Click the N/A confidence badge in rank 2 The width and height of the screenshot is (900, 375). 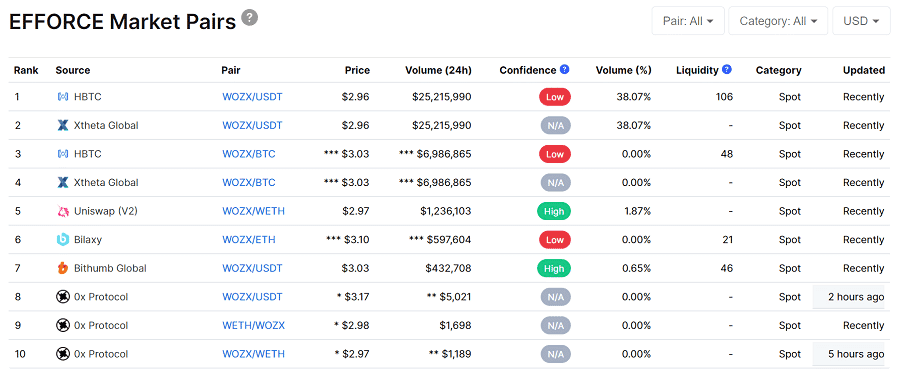(x=556, y=125)
